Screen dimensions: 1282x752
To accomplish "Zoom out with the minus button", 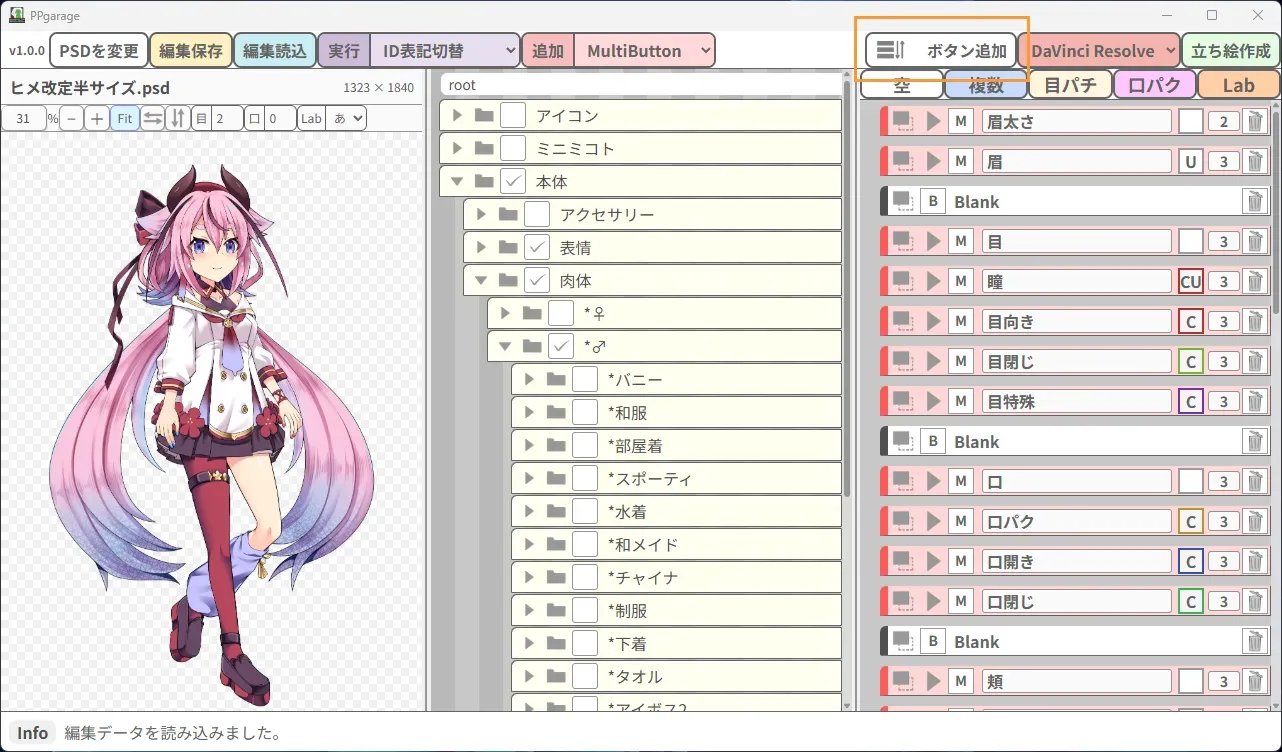I will 71,118.
